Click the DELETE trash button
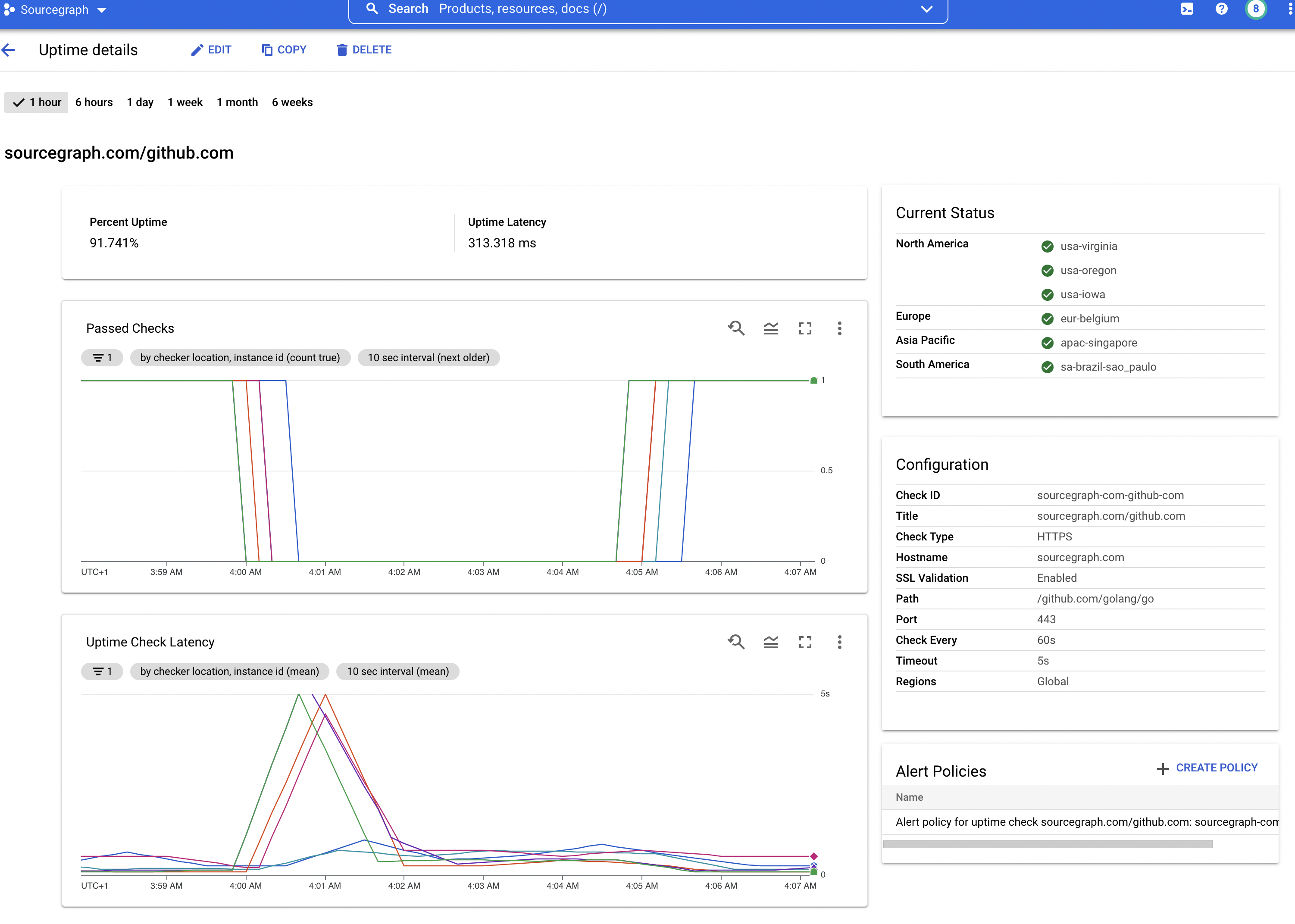The image size is (1295, 924). coord(364,50)
